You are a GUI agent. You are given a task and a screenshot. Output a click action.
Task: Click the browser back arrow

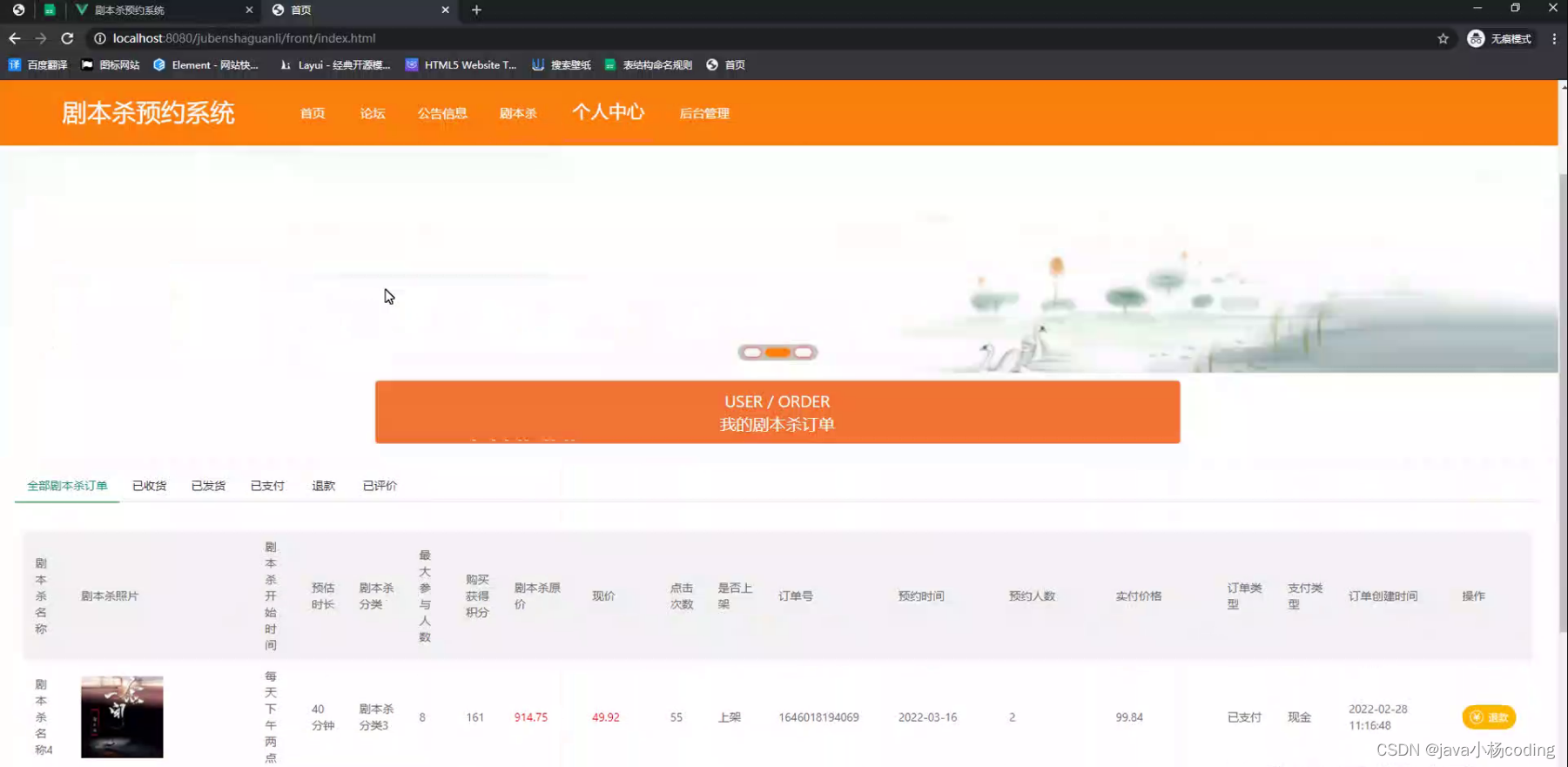click(14, 38)
